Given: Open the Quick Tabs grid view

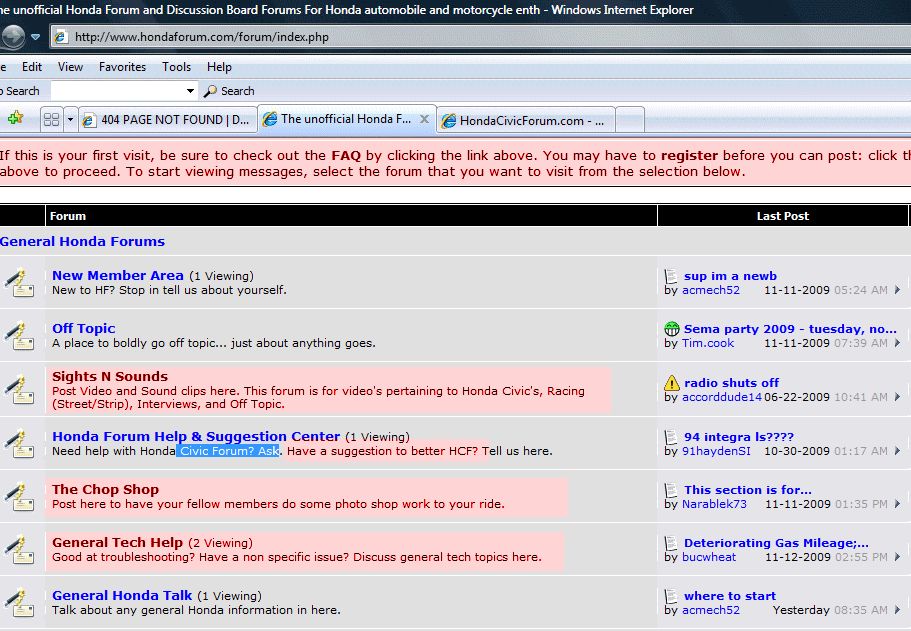Looking at the screenshot, I should click(x=52, y=120).
